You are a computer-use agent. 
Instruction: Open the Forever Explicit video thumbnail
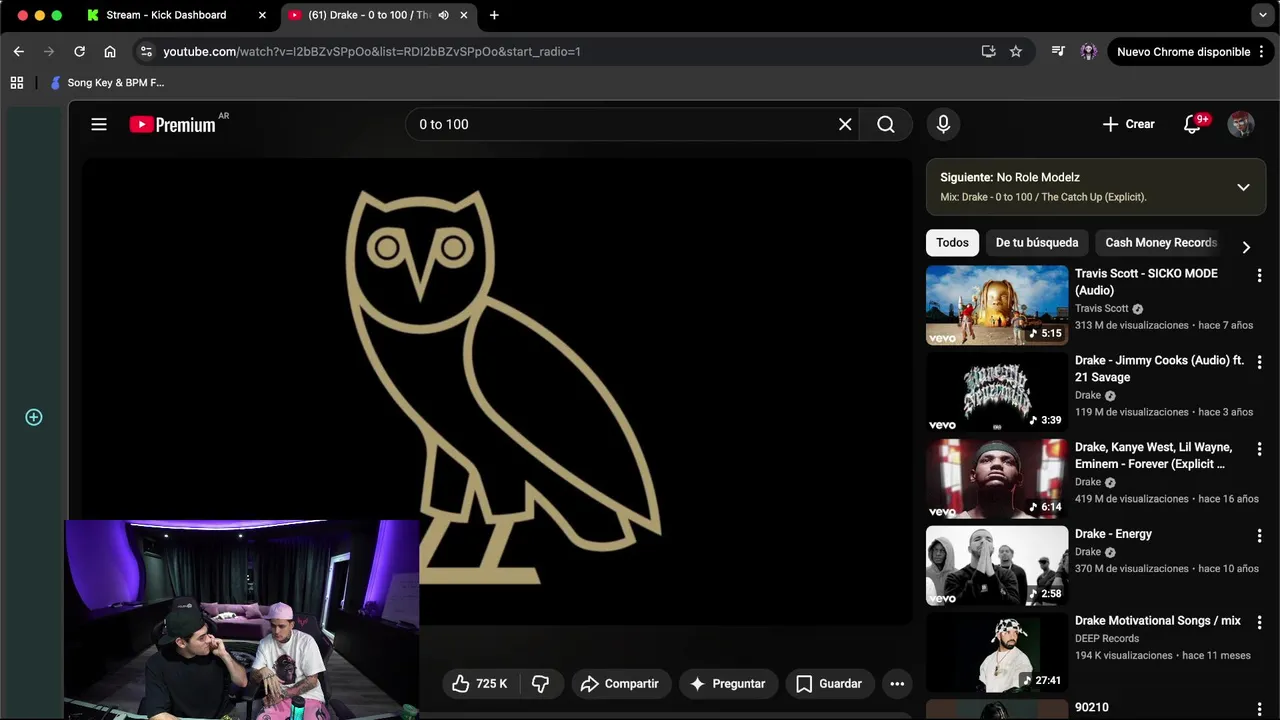click(997, 479)
